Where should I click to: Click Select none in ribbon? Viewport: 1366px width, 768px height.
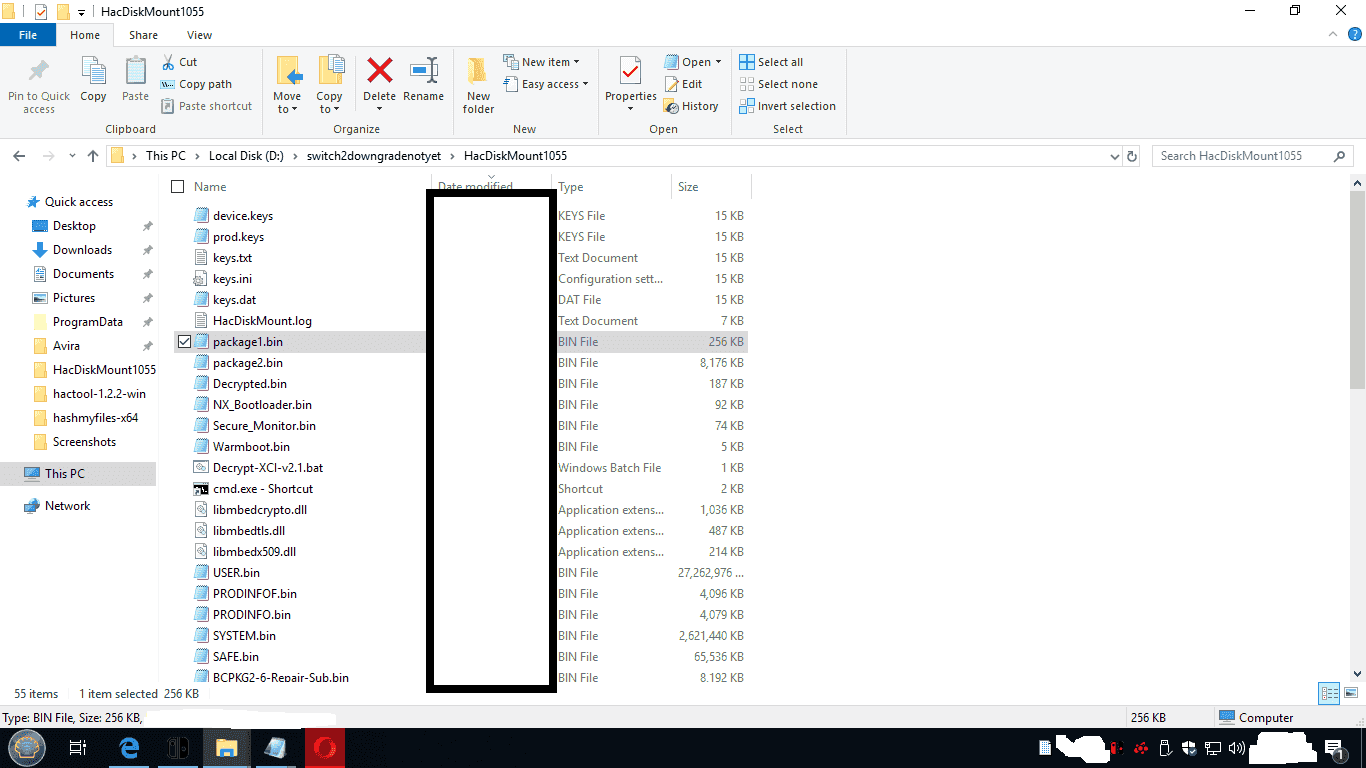(x=778, y=84)
